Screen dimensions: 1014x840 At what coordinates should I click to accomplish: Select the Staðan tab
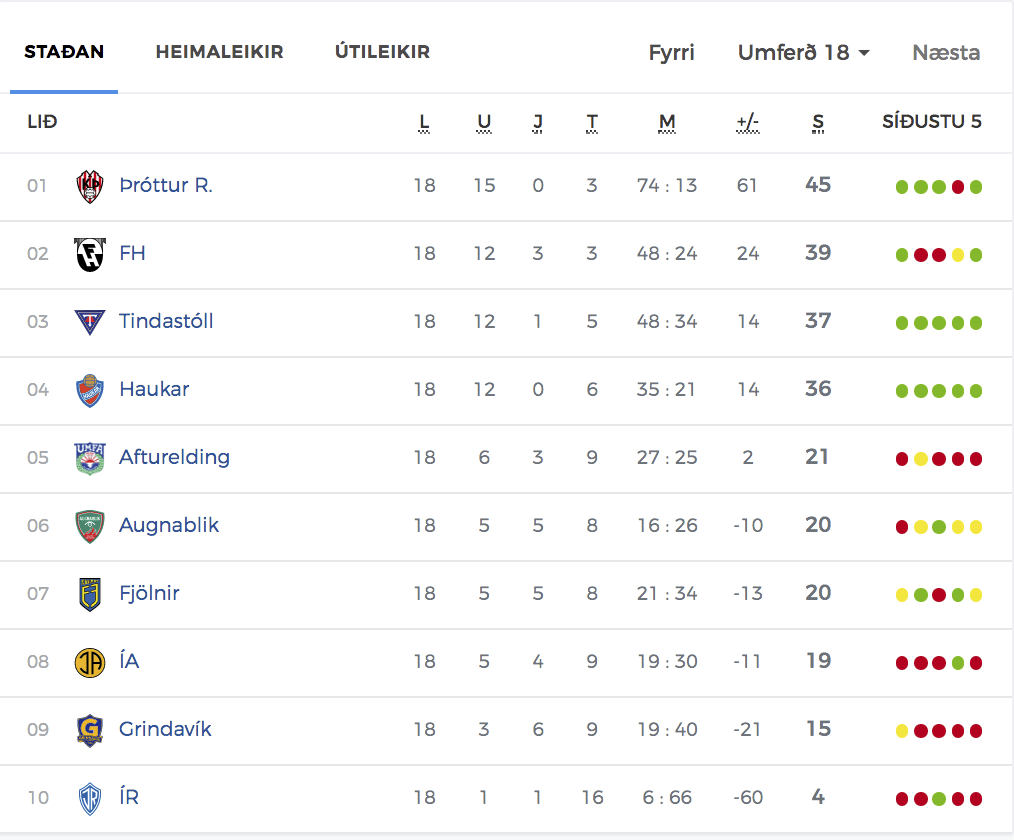point(64,52)
